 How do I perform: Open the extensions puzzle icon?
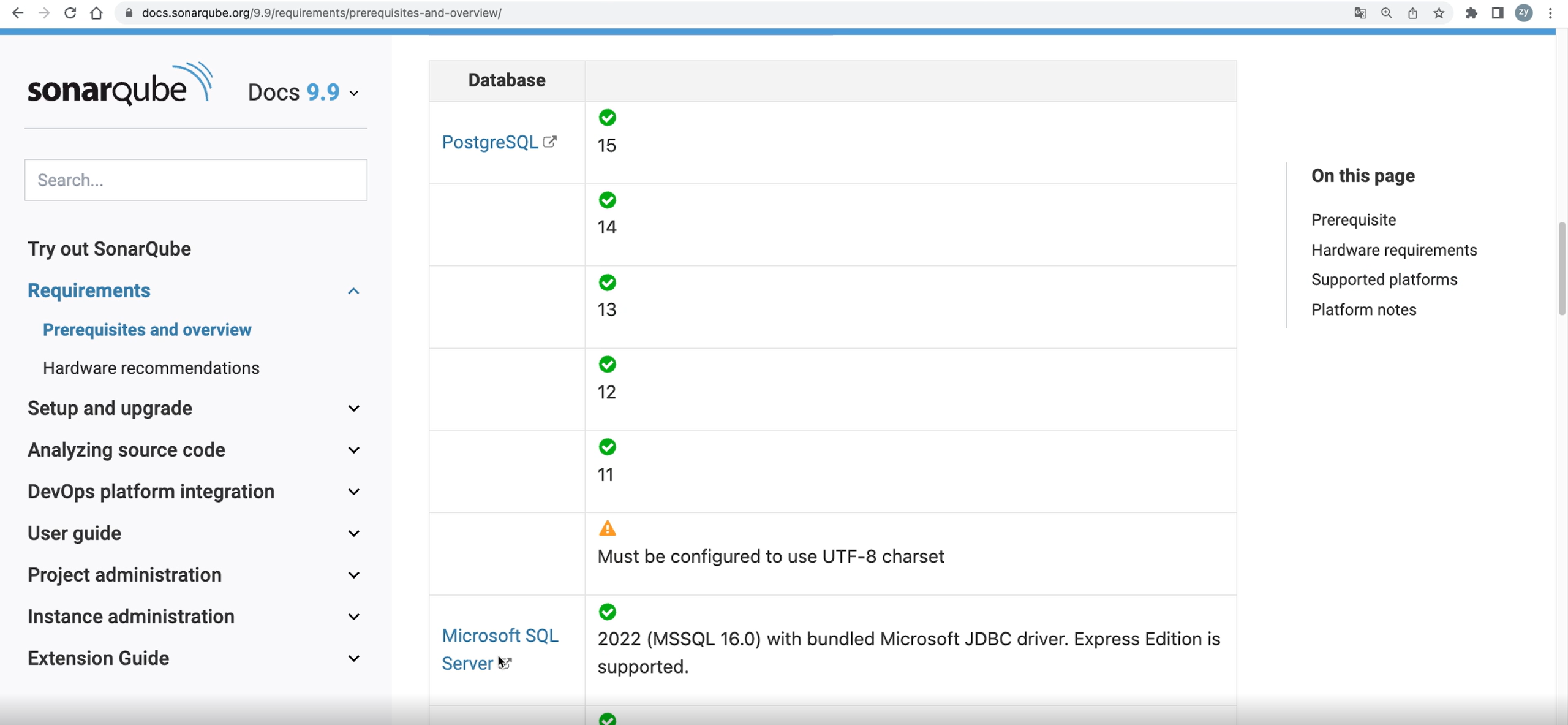[x=1471, y=13]
